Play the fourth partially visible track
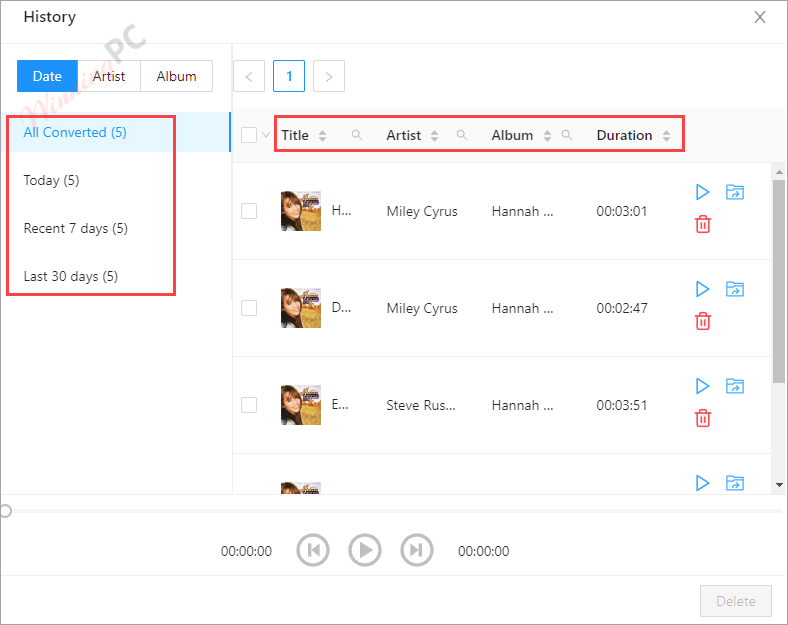This screenshot has height=625, width=788. point(702,483)
